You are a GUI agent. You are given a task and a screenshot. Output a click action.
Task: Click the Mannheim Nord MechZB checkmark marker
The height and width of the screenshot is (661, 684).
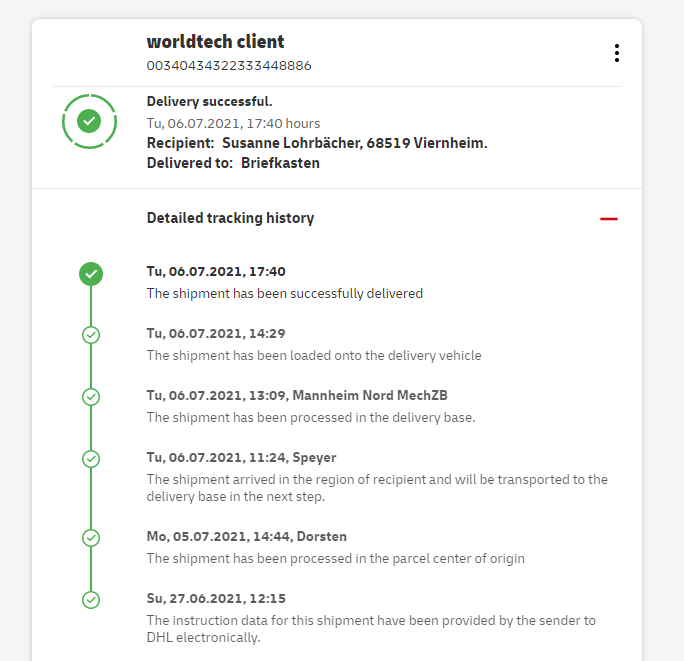click(x=91, y=397)
